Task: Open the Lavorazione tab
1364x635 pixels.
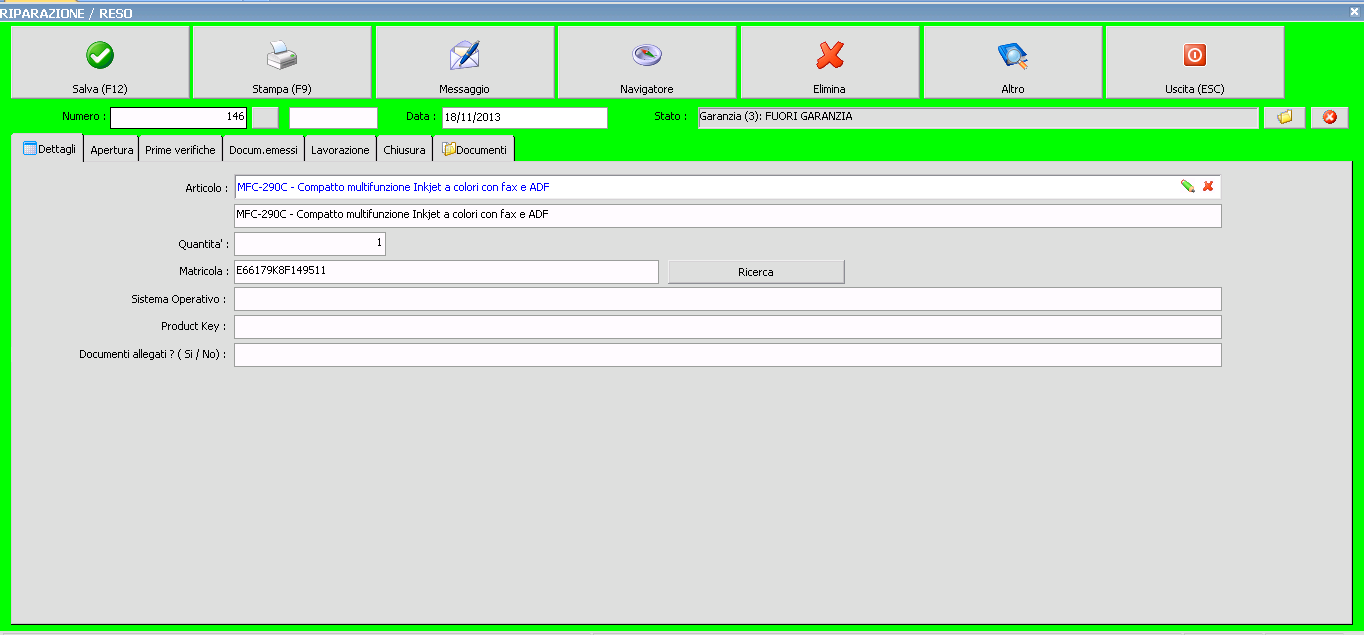Action: (340, 150)
